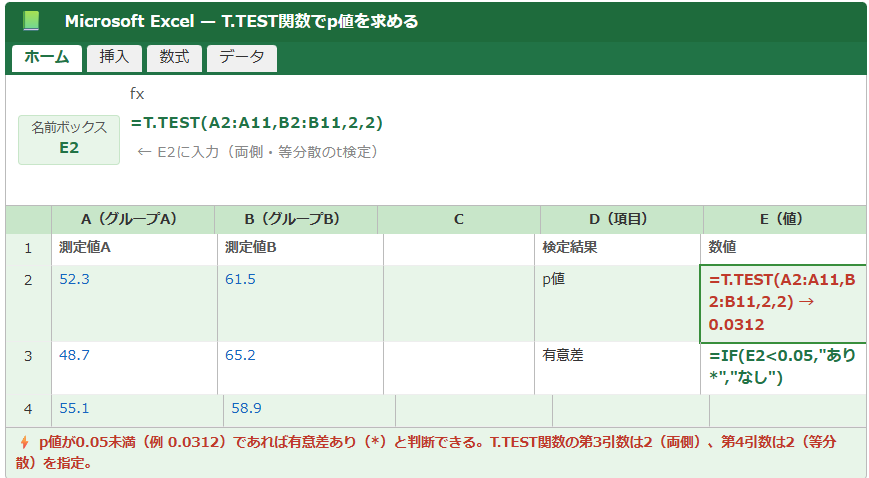
Task: Click cell E3 containing IF formula
Action: [783, 367]
